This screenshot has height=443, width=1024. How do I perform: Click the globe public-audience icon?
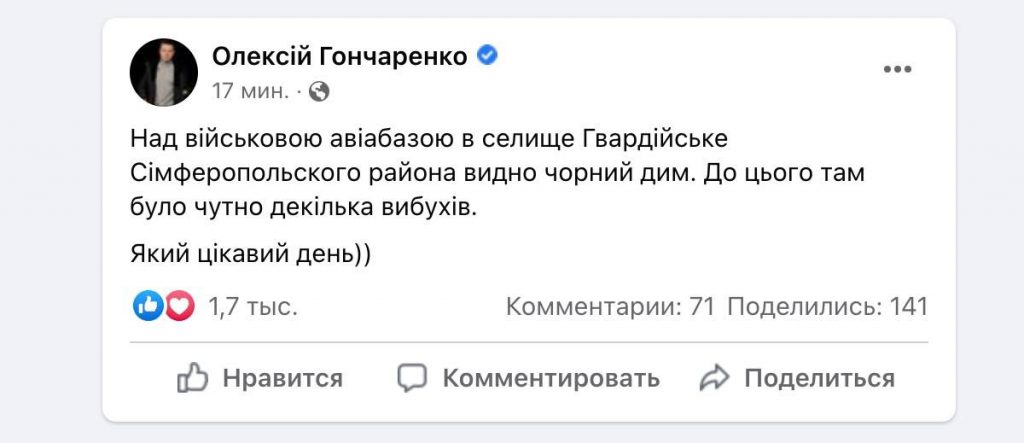coord(319,92)
